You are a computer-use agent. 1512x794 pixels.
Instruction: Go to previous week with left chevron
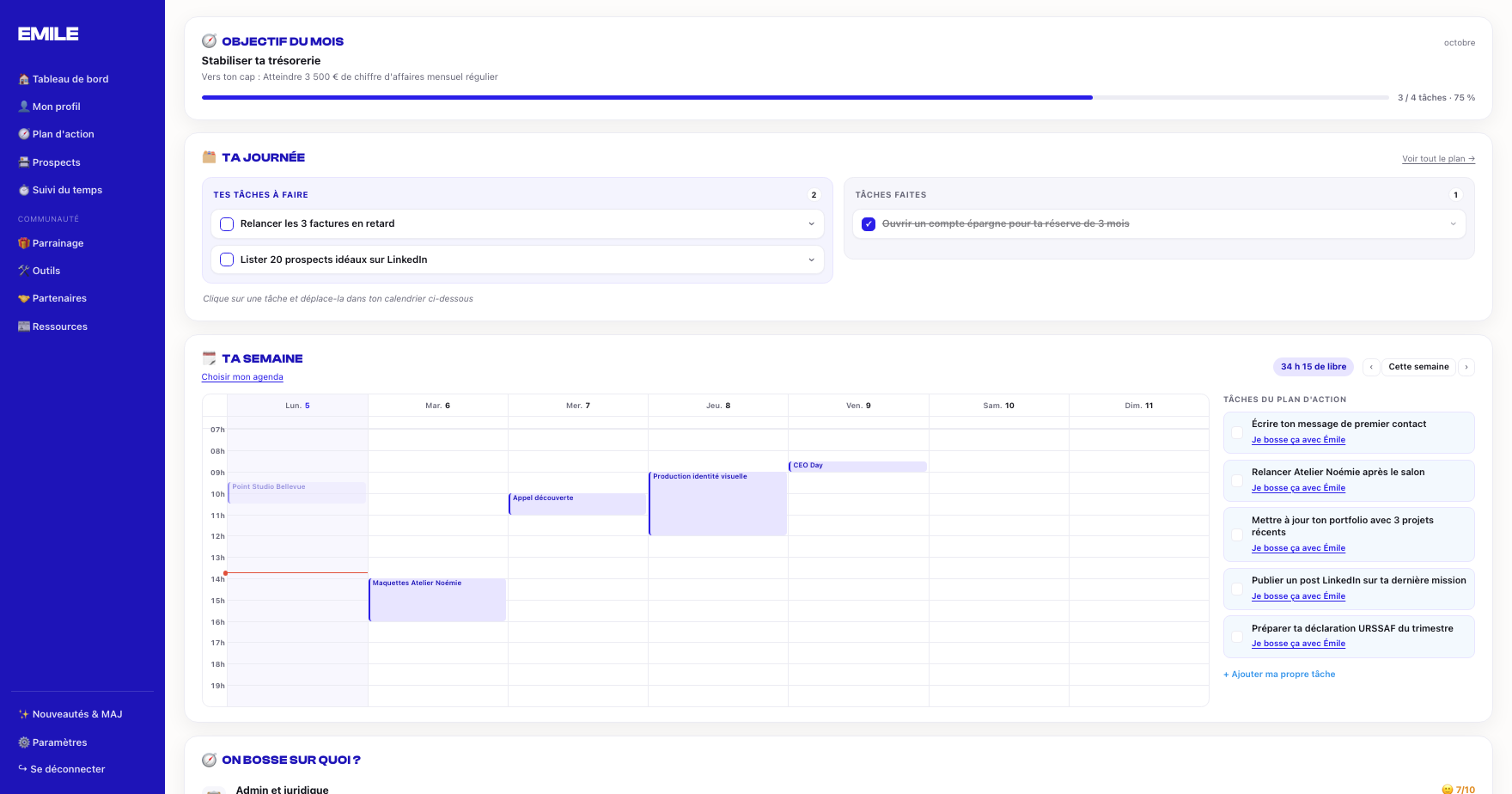point(1371,367)
